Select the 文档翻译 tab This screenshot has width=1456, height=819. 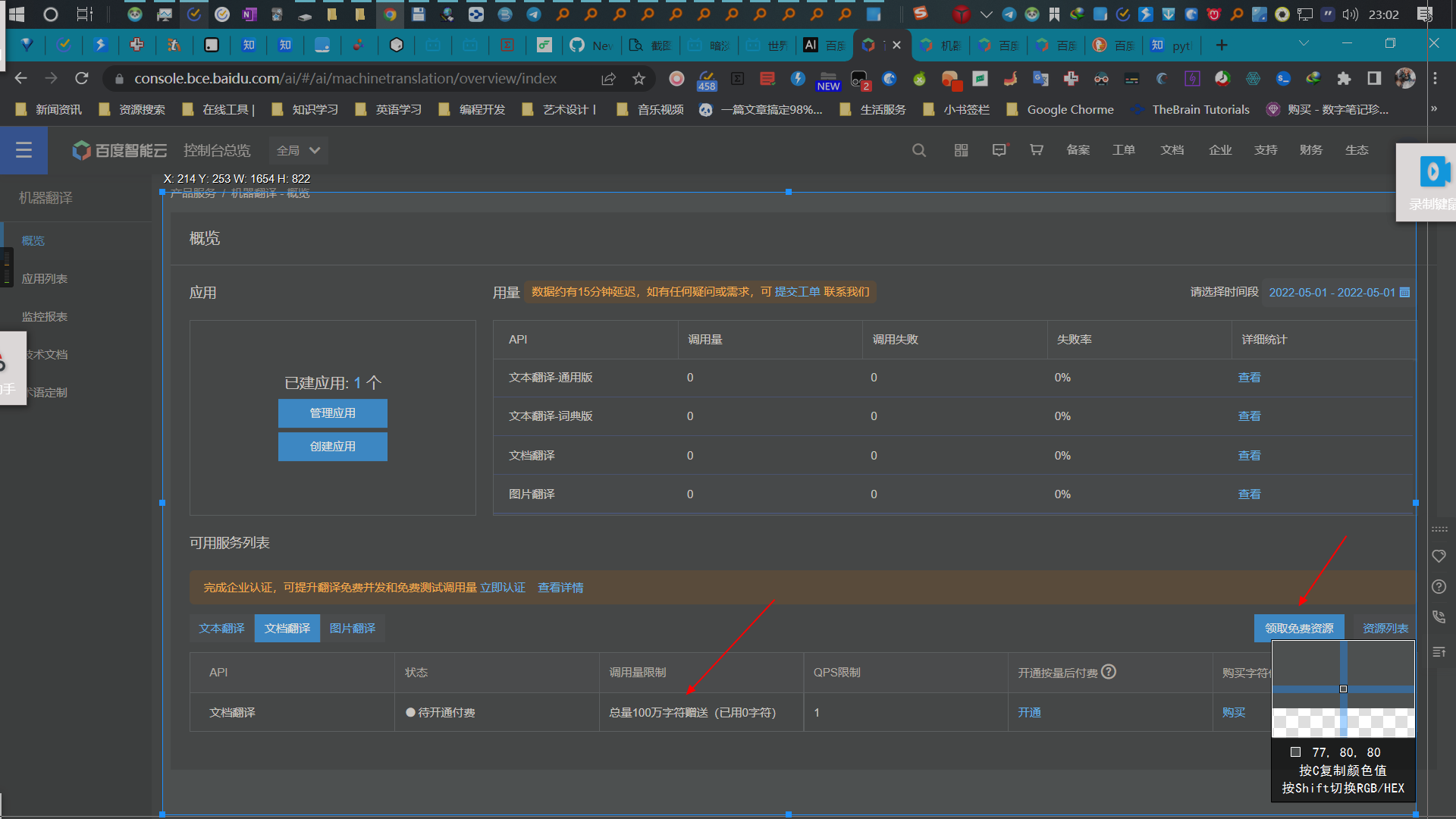tap(287, 628)
